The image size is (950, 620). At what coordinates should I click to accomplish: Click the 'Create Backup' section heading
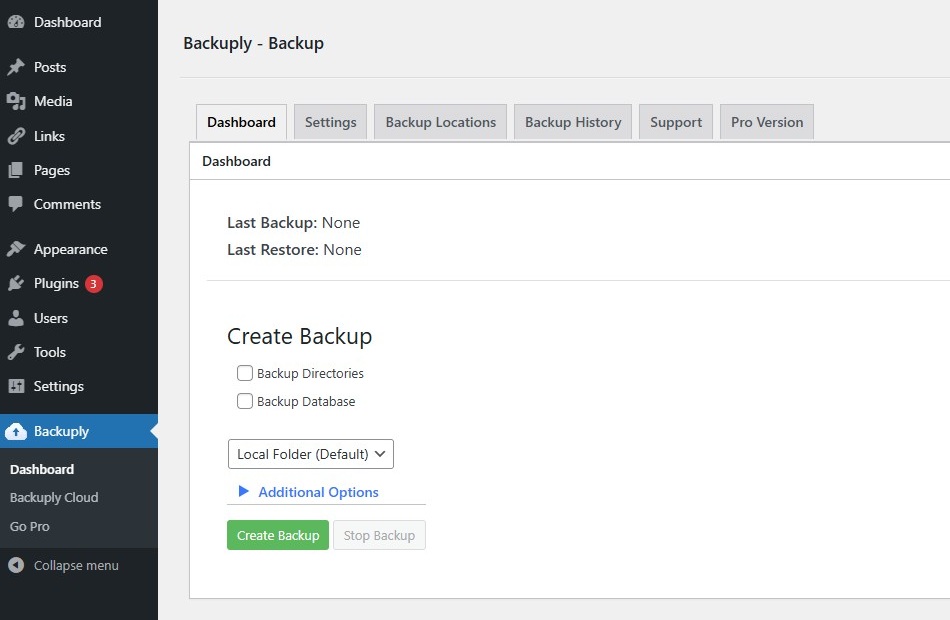tap(299, 336)
